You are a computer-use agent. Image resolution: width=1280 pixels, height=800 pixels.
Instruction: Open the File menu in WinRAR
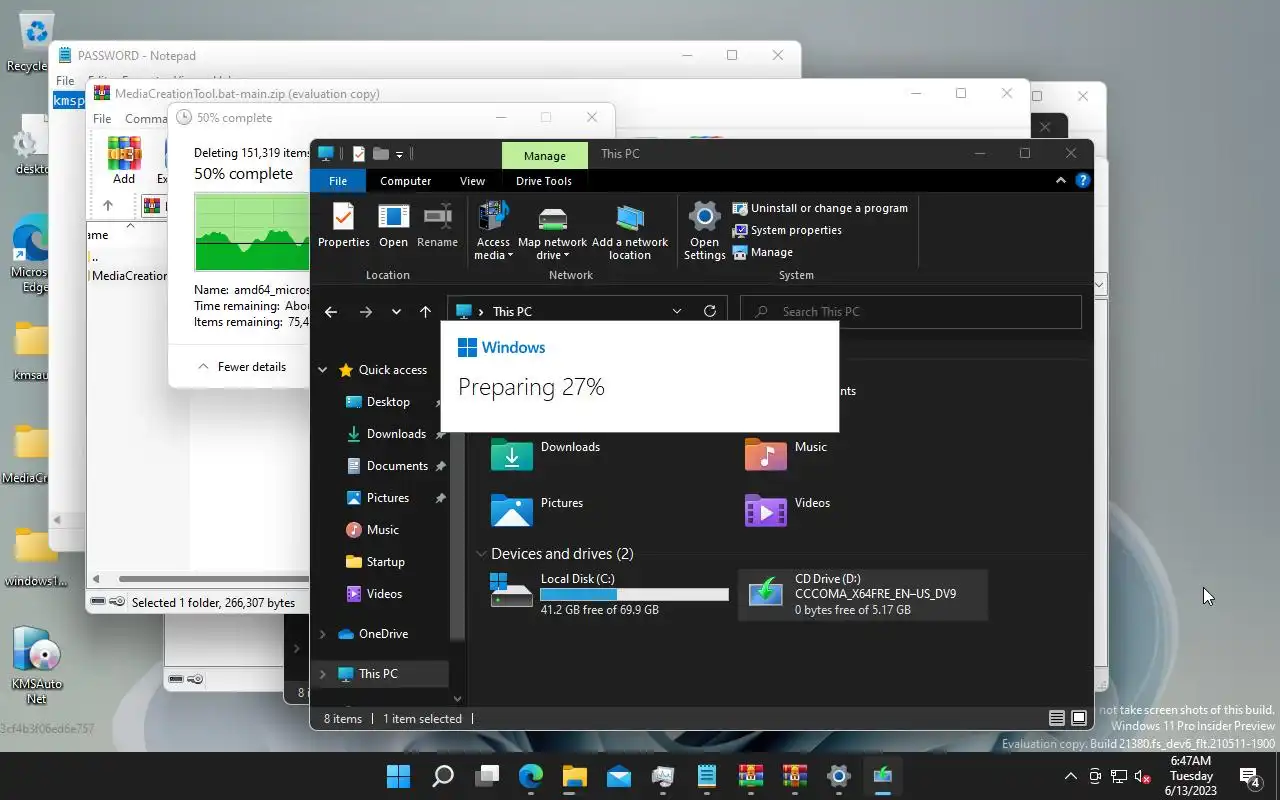coord(102,119)
